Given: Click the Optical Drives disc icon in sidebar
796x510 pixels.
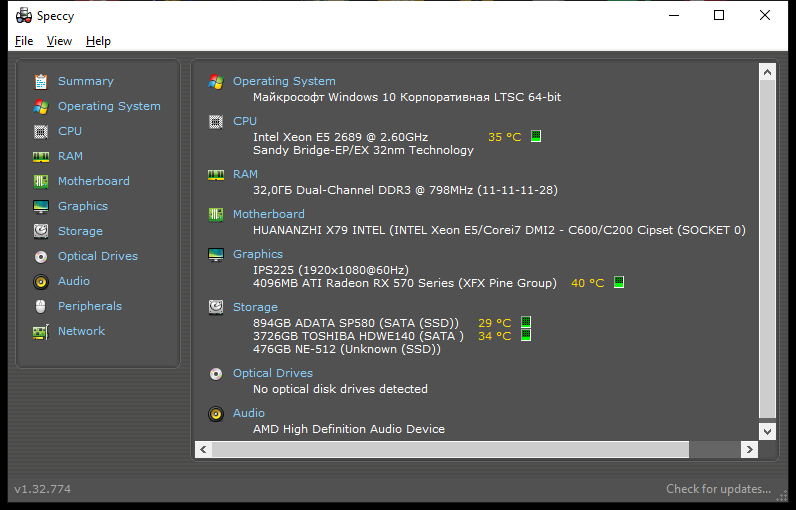Looking at the screenshot, I should 41,256.
